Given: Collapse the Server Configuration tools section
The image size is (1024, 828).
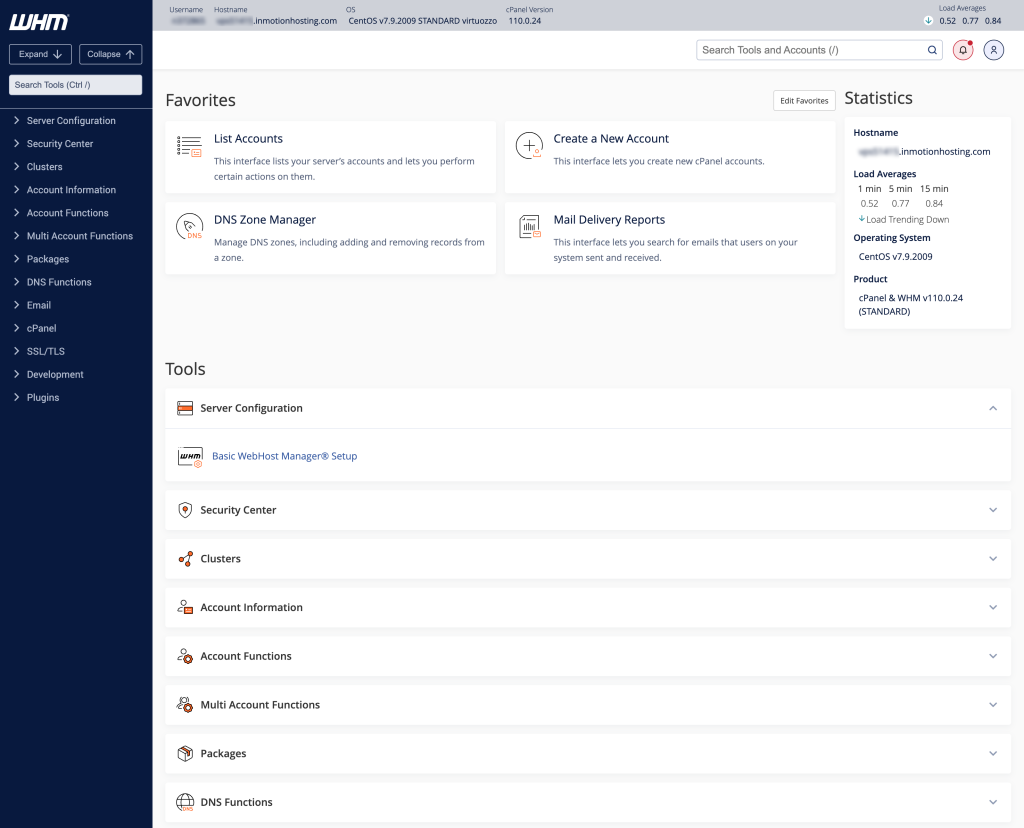Looking at the screenshot, I should click(993, 408).
